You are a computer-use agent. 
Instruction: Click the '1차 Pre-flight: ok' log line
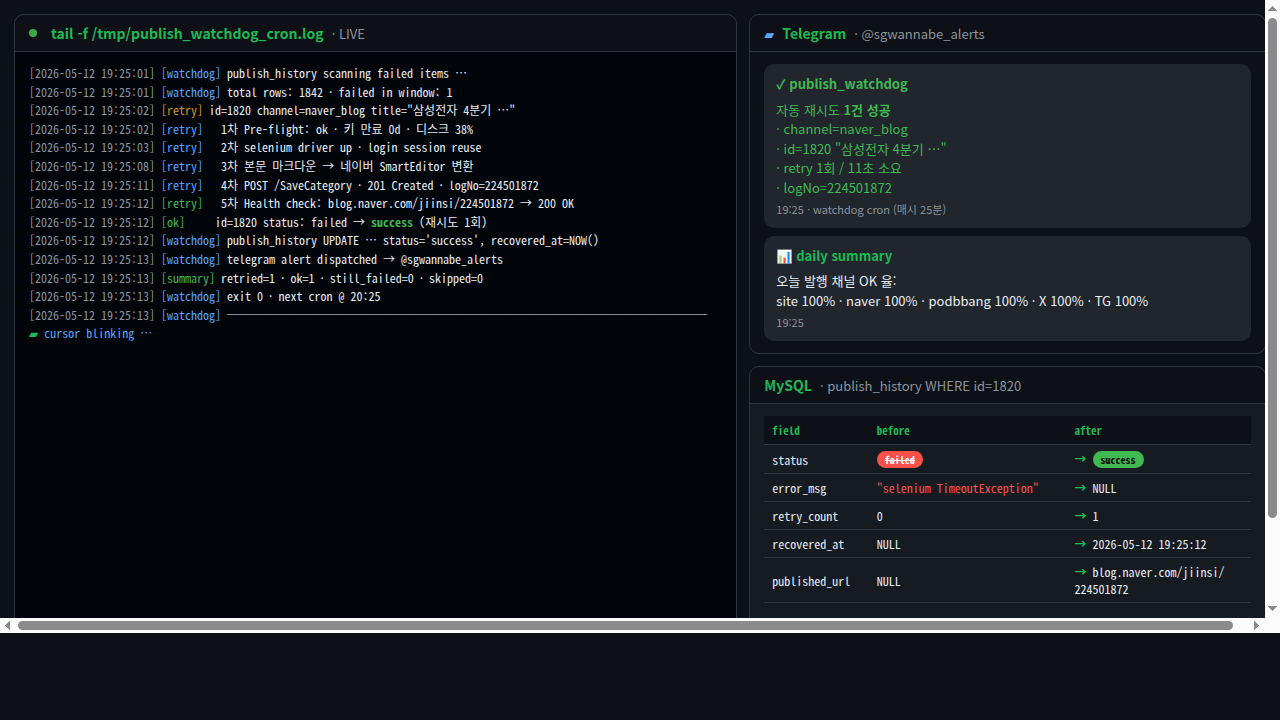click(251, 130)
